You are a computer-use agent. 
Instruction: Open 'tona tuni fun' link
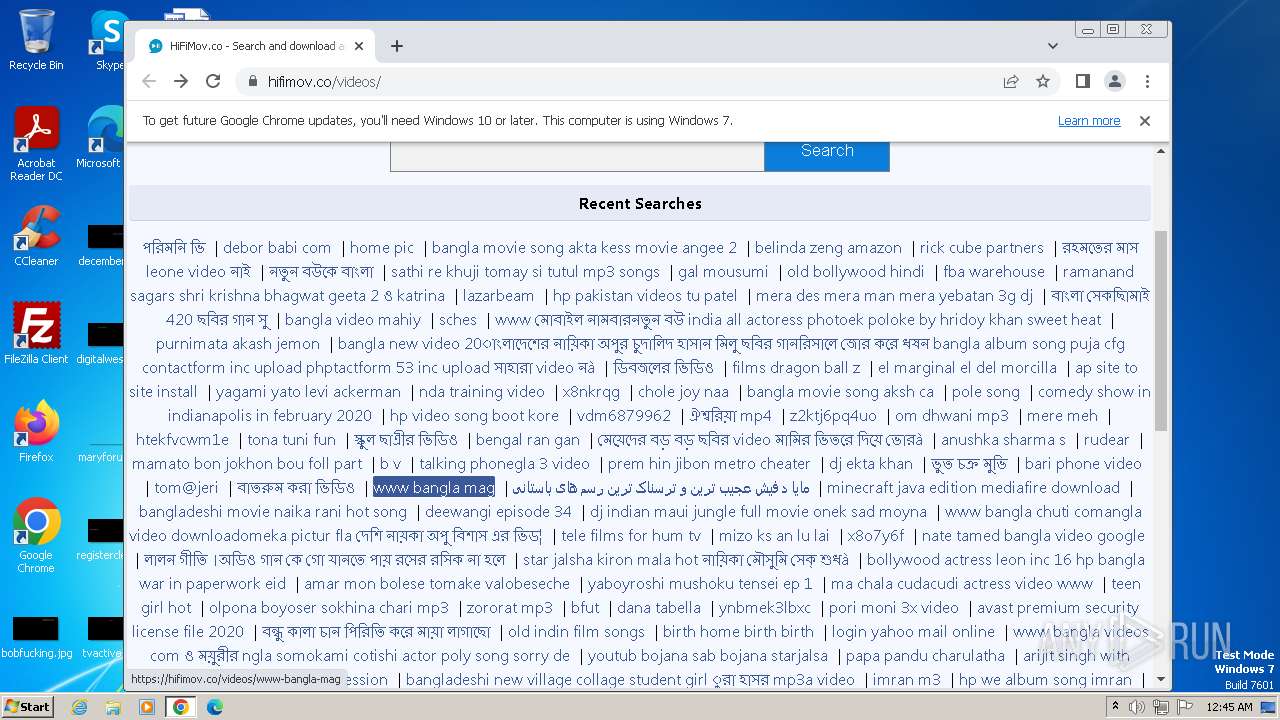(x=292, y=440)
